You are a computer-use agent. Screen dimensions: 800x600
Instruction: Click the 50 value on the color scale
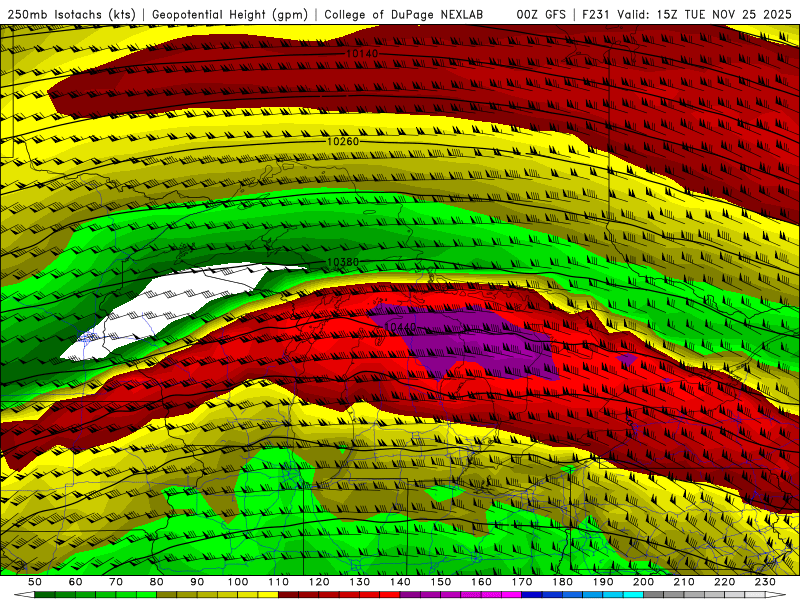35,582
